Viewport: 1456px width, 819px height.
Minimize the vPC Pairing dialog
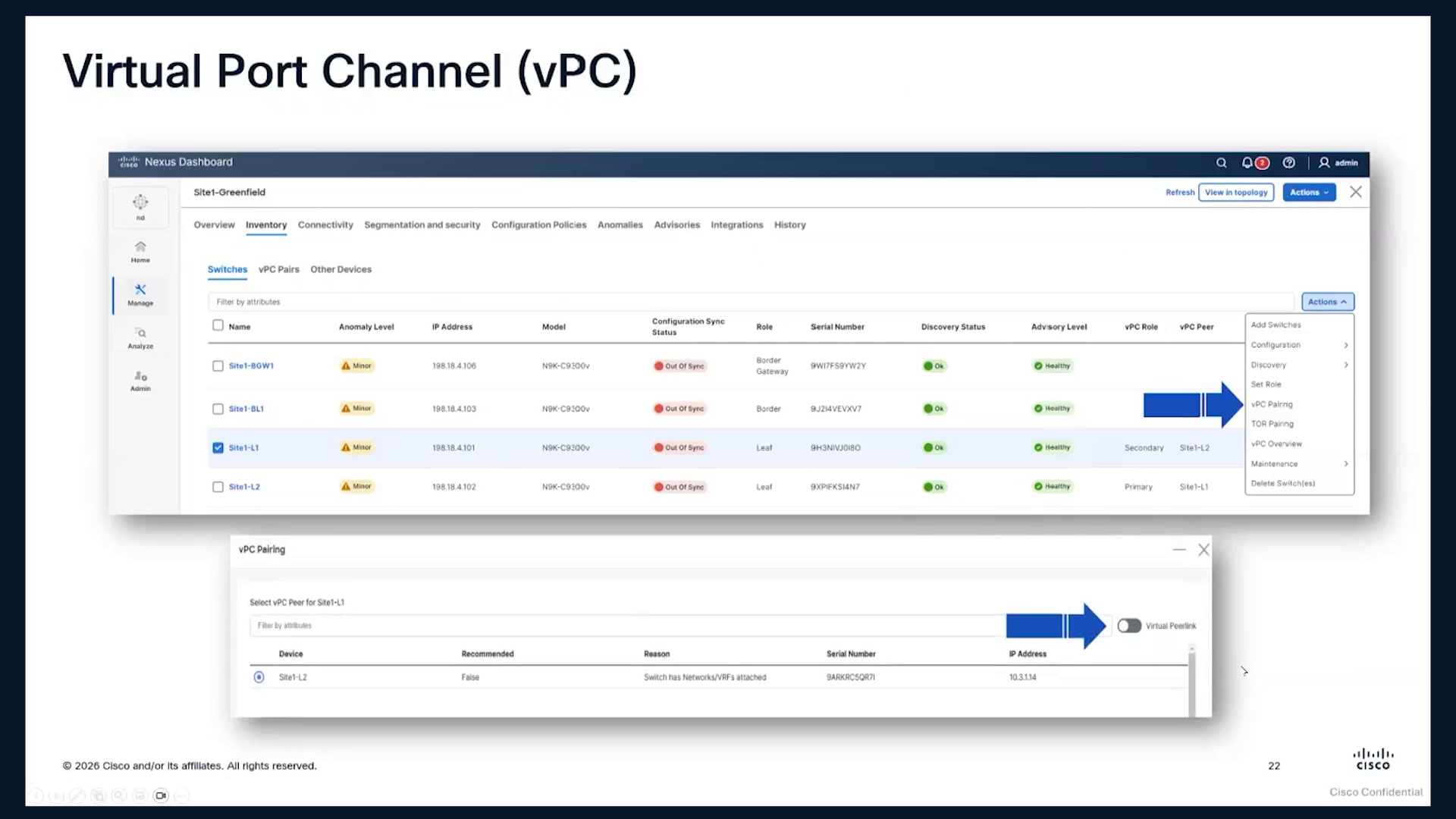coord(1179,550)
